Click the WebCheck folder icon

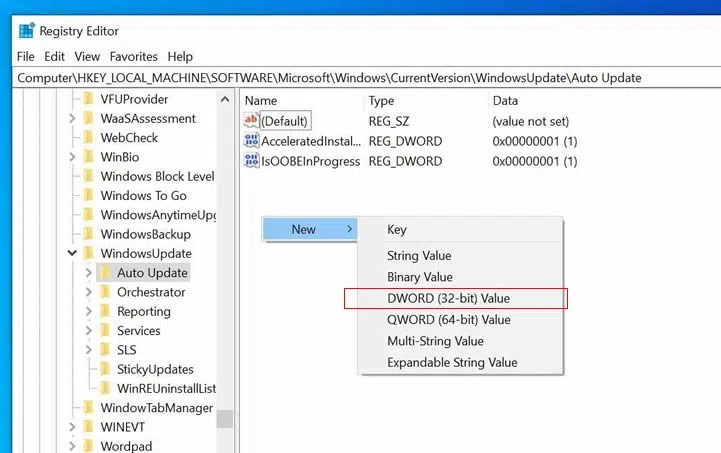(x=89, y=138)
